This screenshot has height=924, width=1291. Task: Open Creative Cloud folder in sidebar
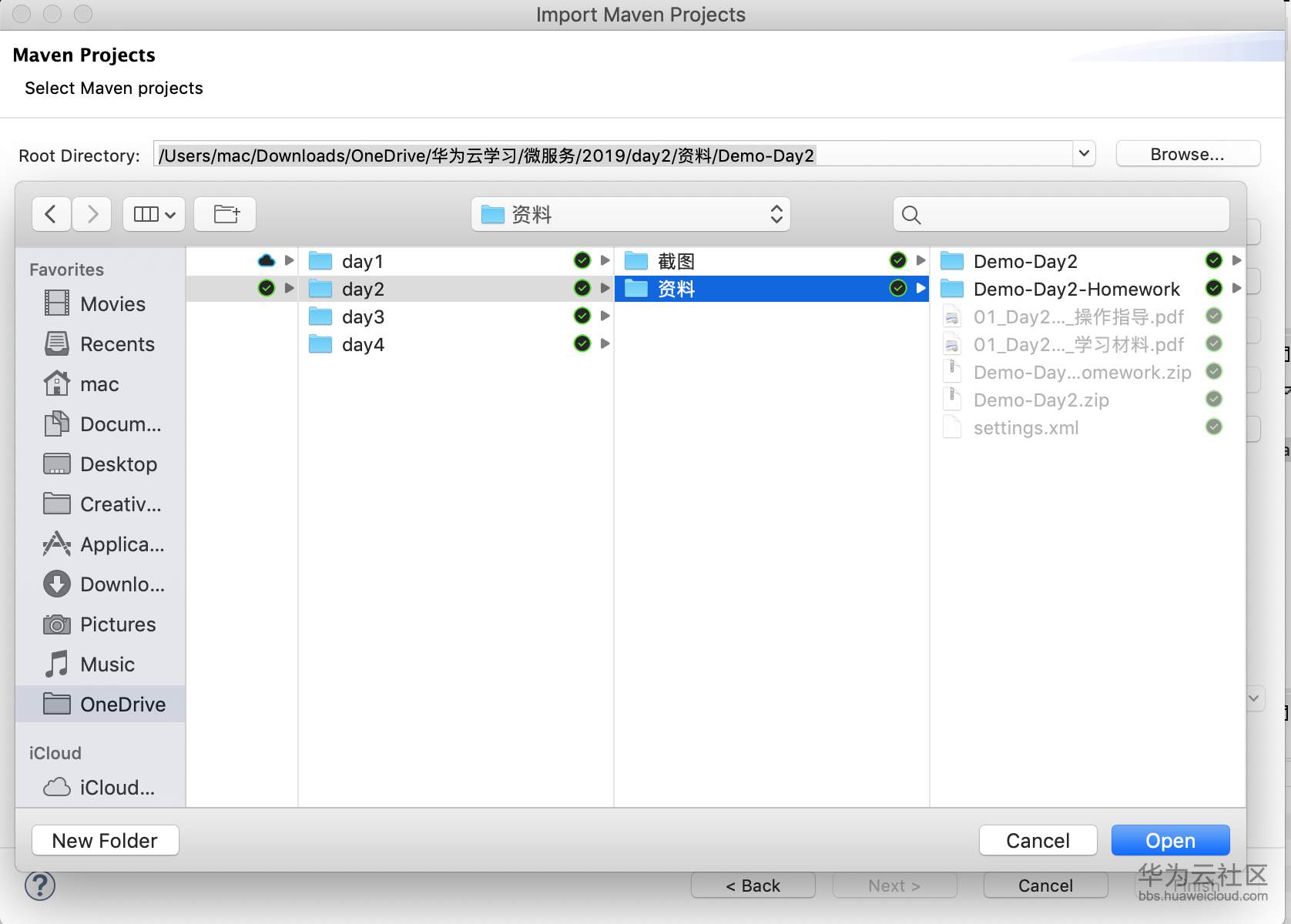tap(100, 504)
